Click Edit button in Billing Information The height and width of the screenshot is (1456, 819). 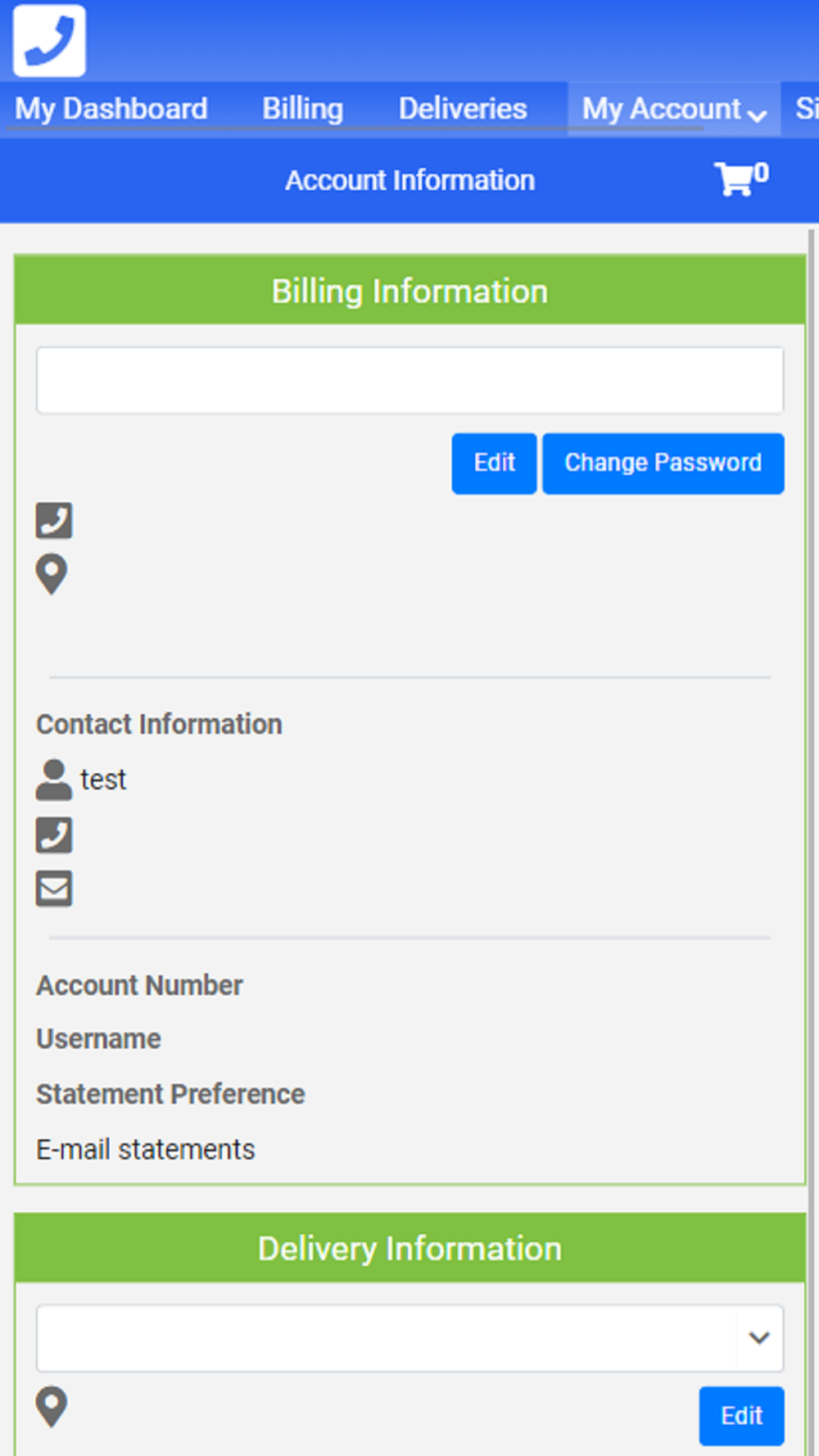(494, 463)
